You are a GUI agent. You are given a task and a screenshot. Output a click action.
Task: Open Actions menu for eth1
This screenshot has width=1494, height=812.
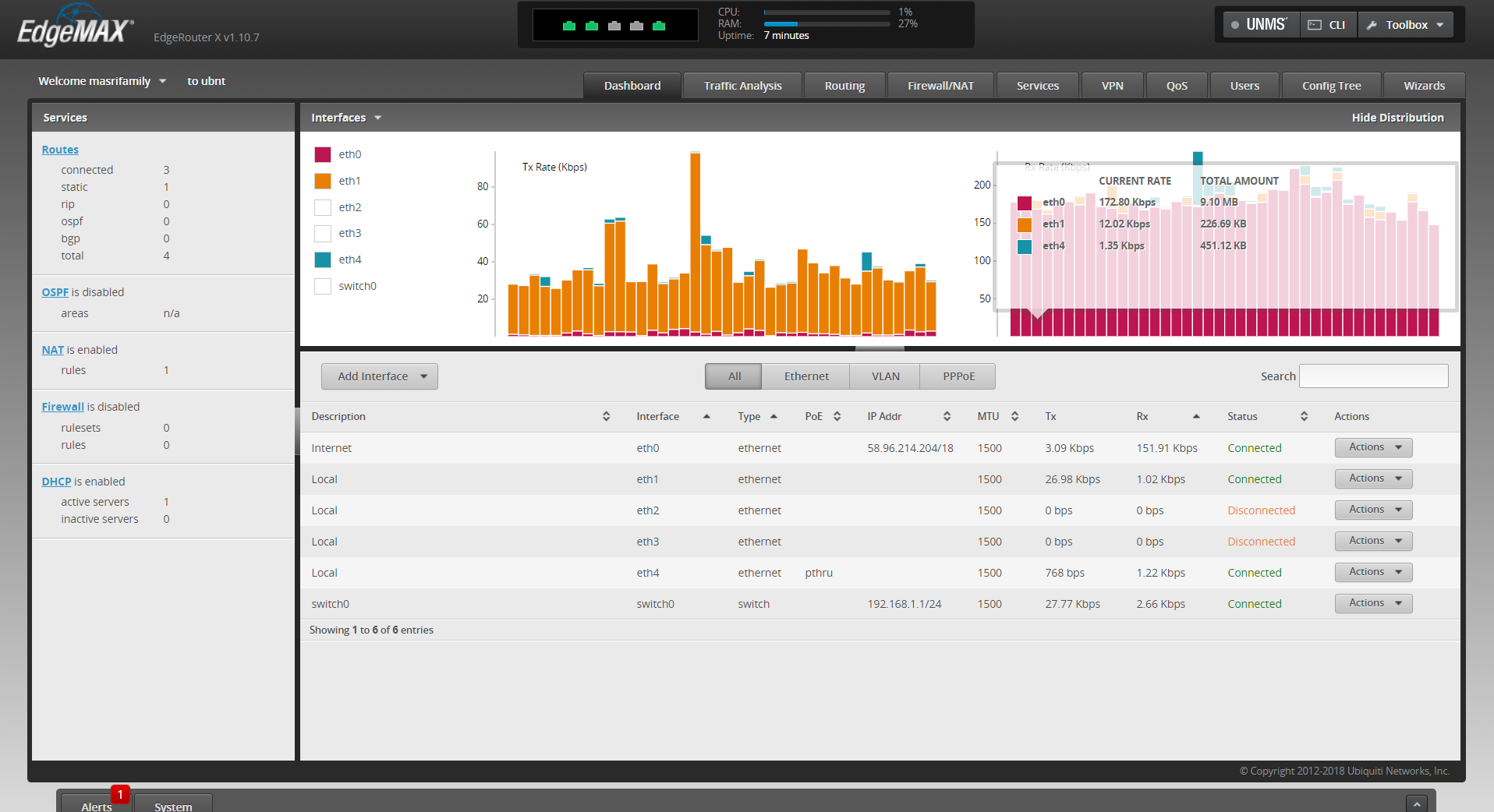pyautogui.click(x=1373, y=478)
